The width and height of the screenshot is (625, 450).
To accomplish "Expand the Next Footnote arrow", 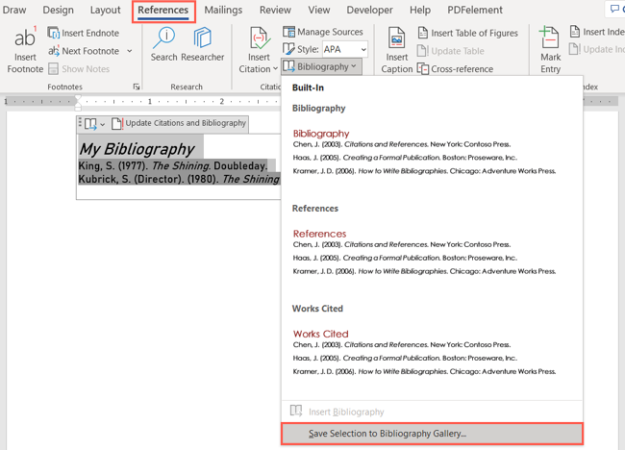I will click(x=130, y=51).
